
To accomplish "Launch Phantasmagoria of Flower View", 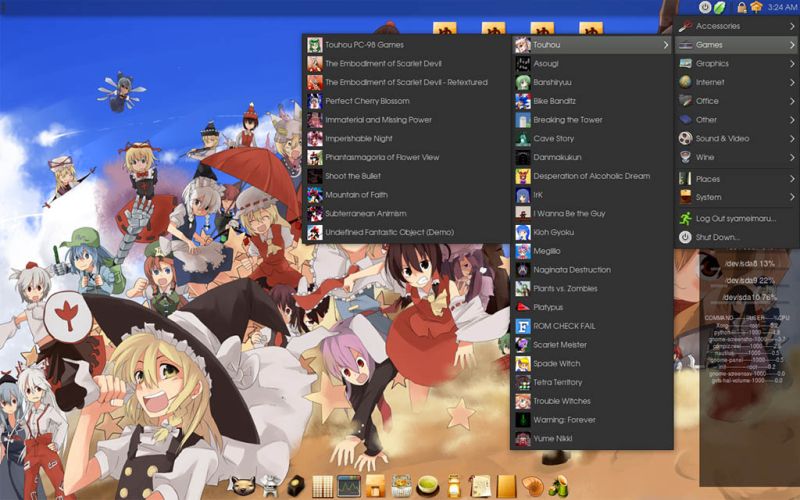I will (406, 157).
